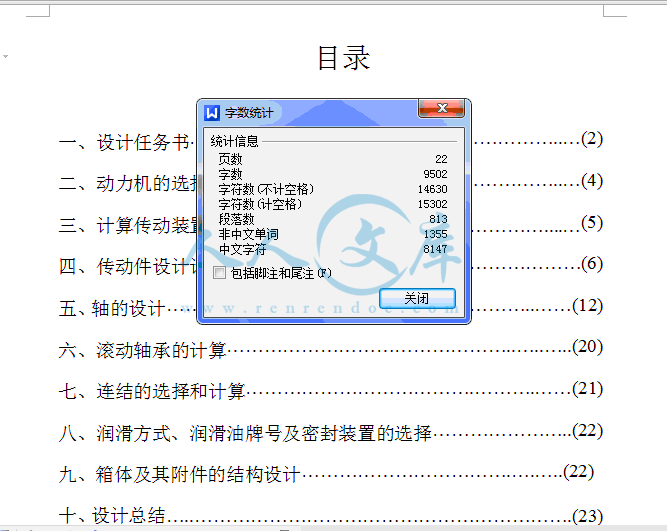
Task: Click the 关闭 button in dialog
Action: (417, 298)
